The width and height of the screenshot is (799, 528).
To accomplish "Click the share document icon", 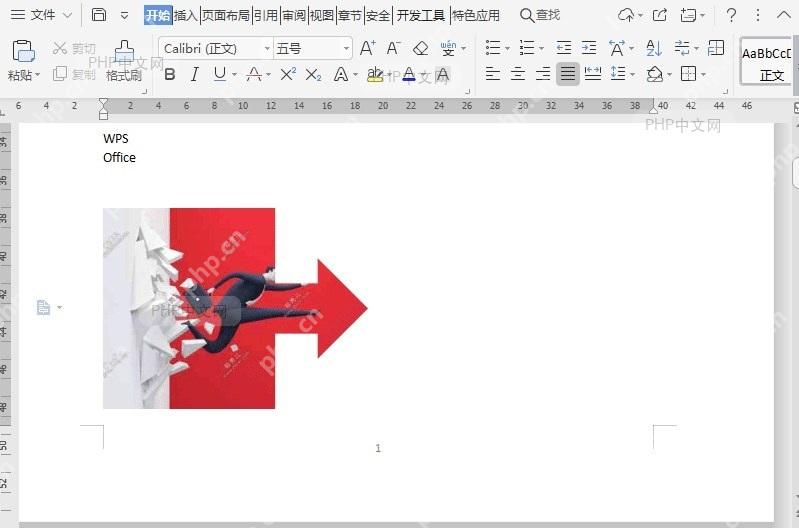I will coord(660,15).
